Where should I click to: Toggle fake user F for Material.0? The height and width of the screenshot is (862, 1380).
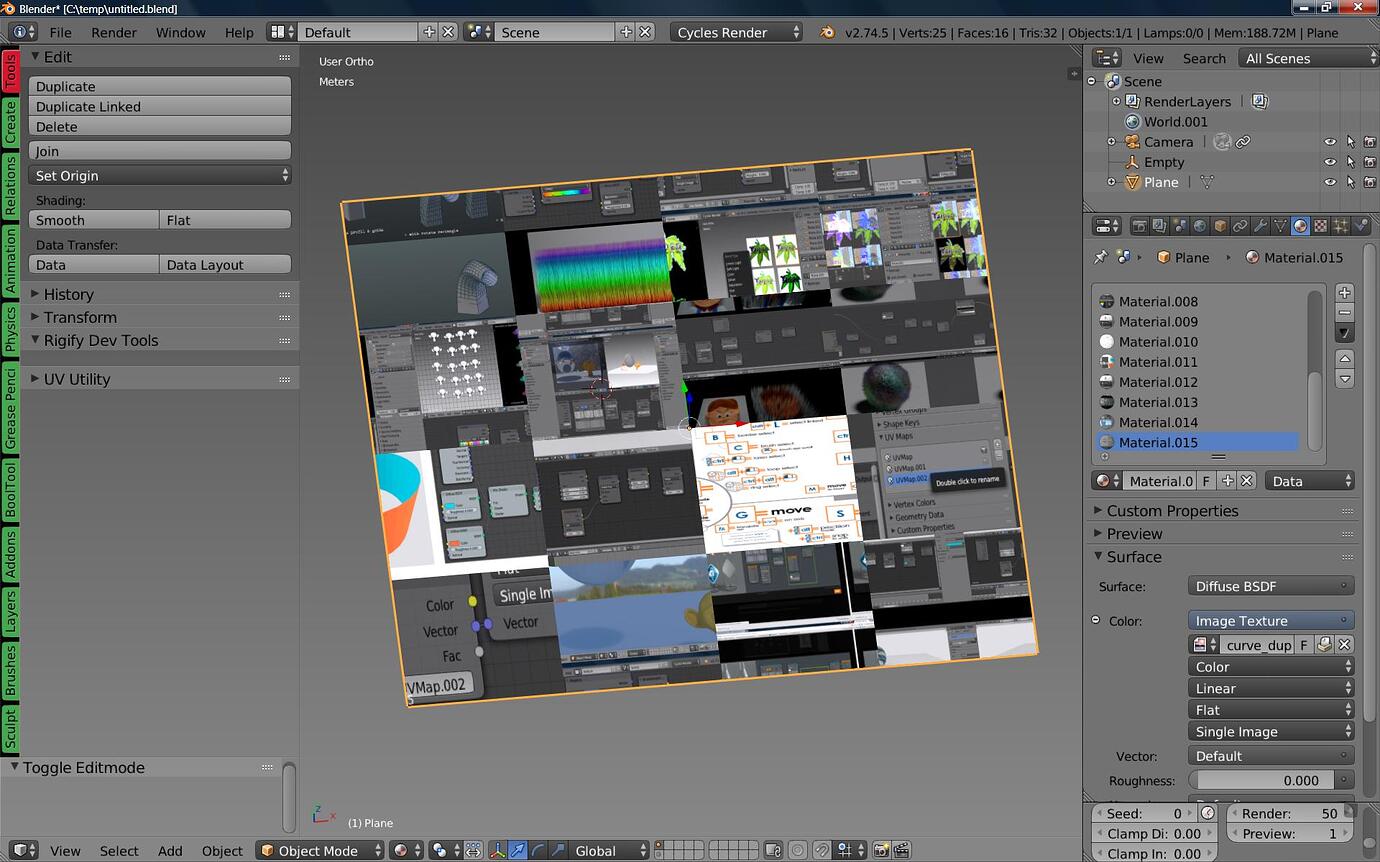1206,481
